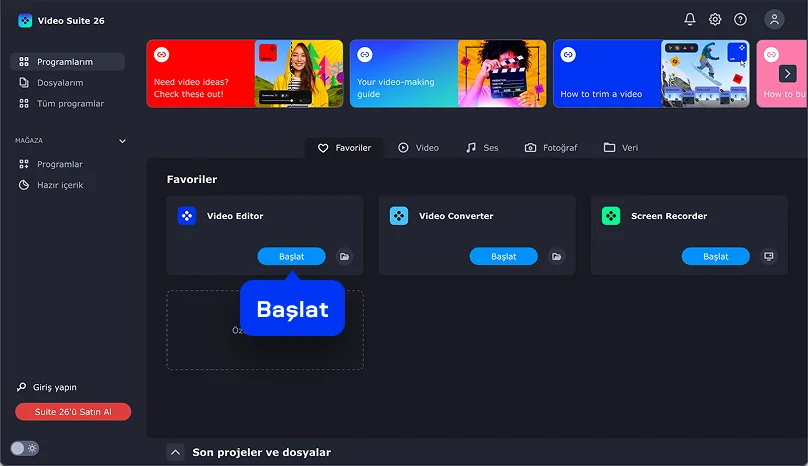Open the notifications bell icon
This screenshot has height=466, width=808.
[689, 20]
